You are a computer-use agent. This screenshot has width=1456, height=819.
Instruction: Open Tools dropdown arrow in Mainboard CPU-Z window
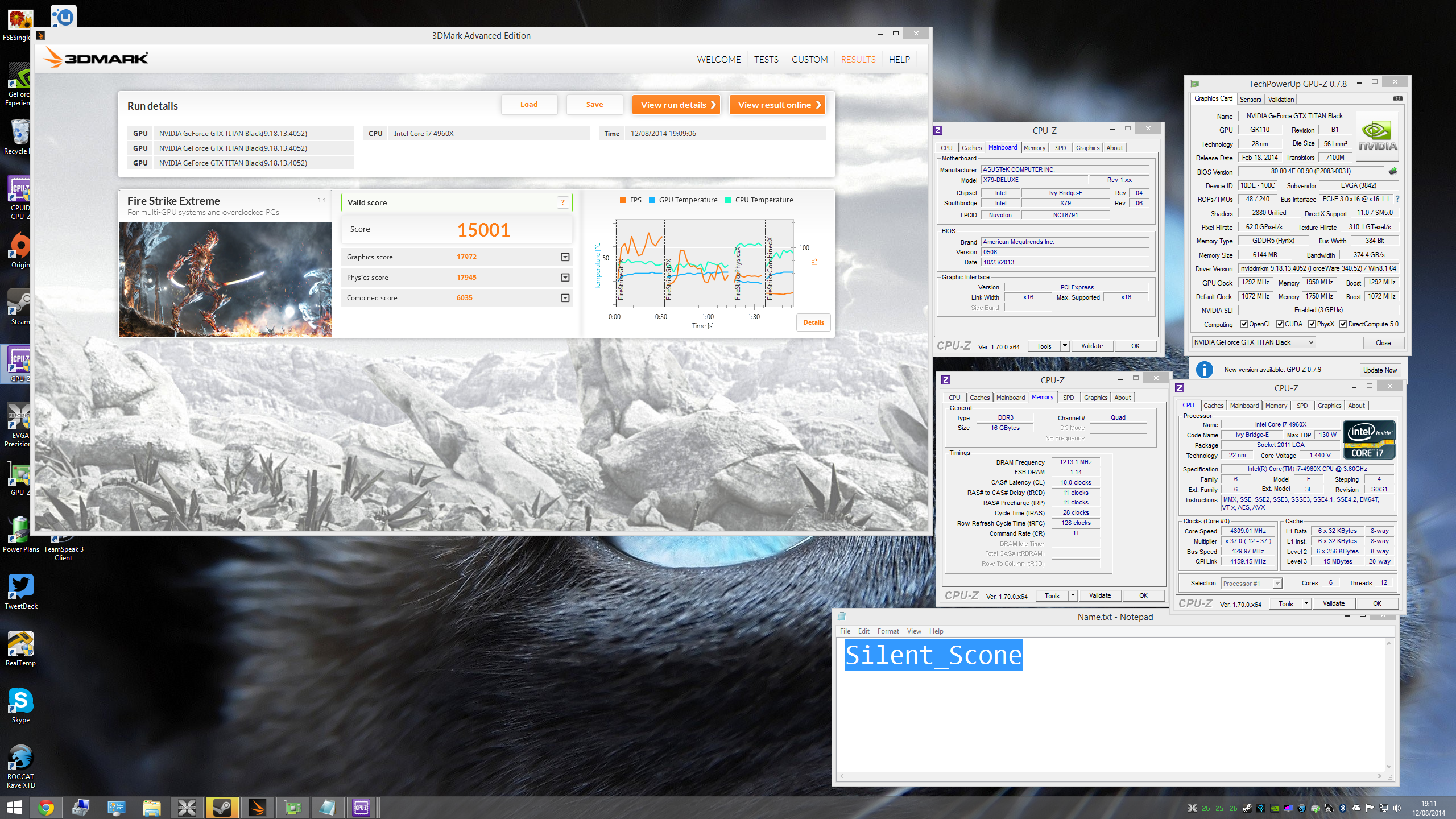coord(1065,346)
